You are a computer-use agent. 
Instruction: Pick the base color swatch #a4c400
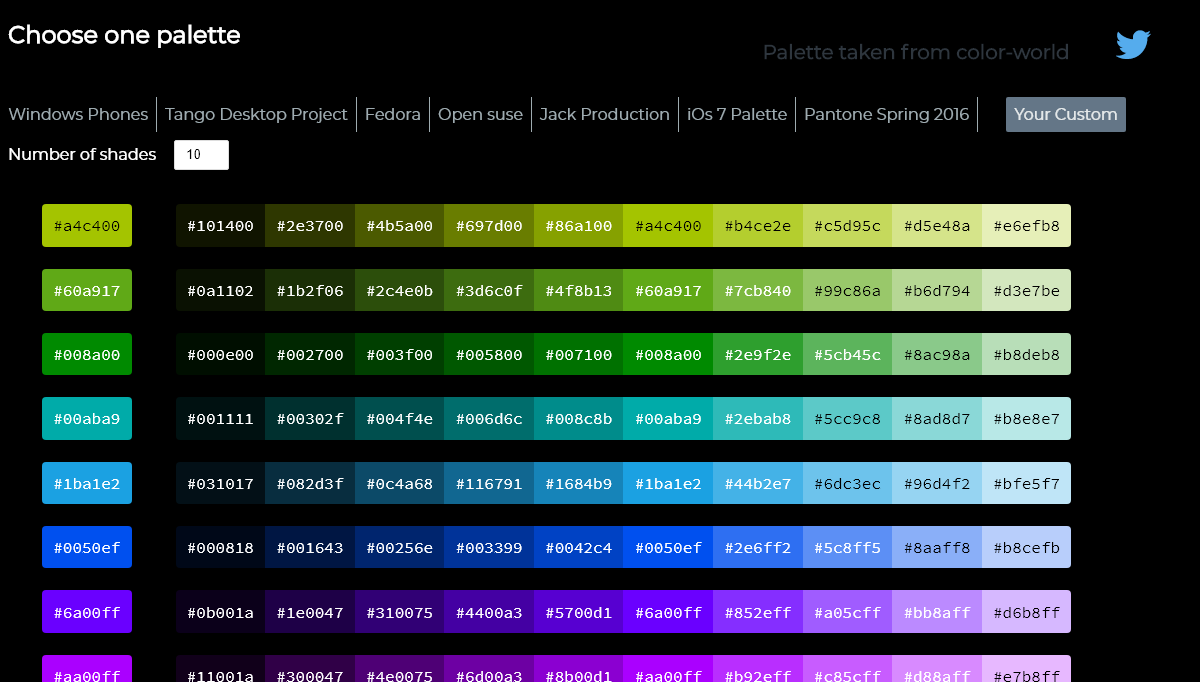point(87,226)
